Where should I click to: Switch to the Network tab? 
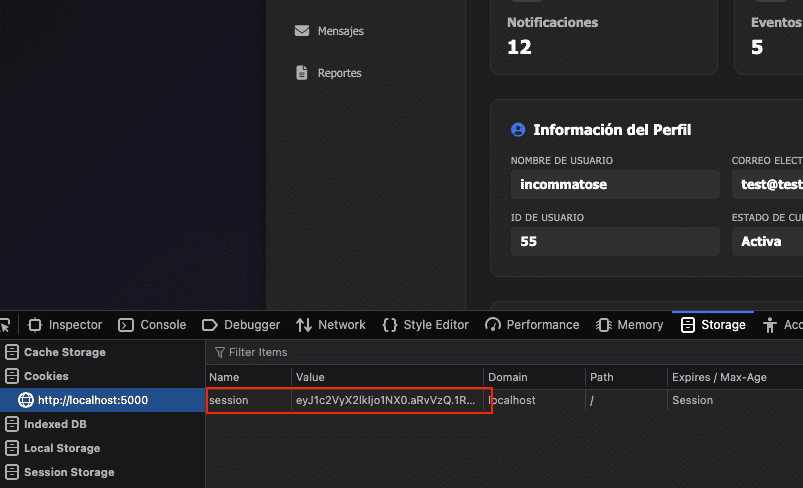tap(332, 325)
